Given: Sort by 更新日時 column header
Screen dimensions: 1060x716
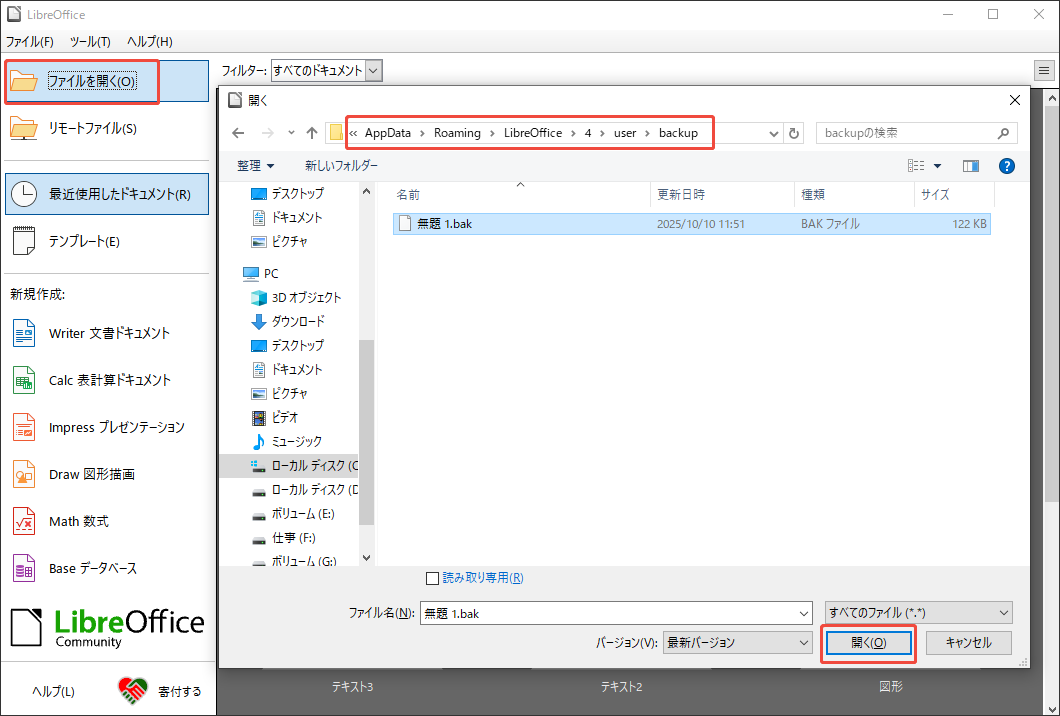Looking at the screenshot, I should click(x=721, y=195).
